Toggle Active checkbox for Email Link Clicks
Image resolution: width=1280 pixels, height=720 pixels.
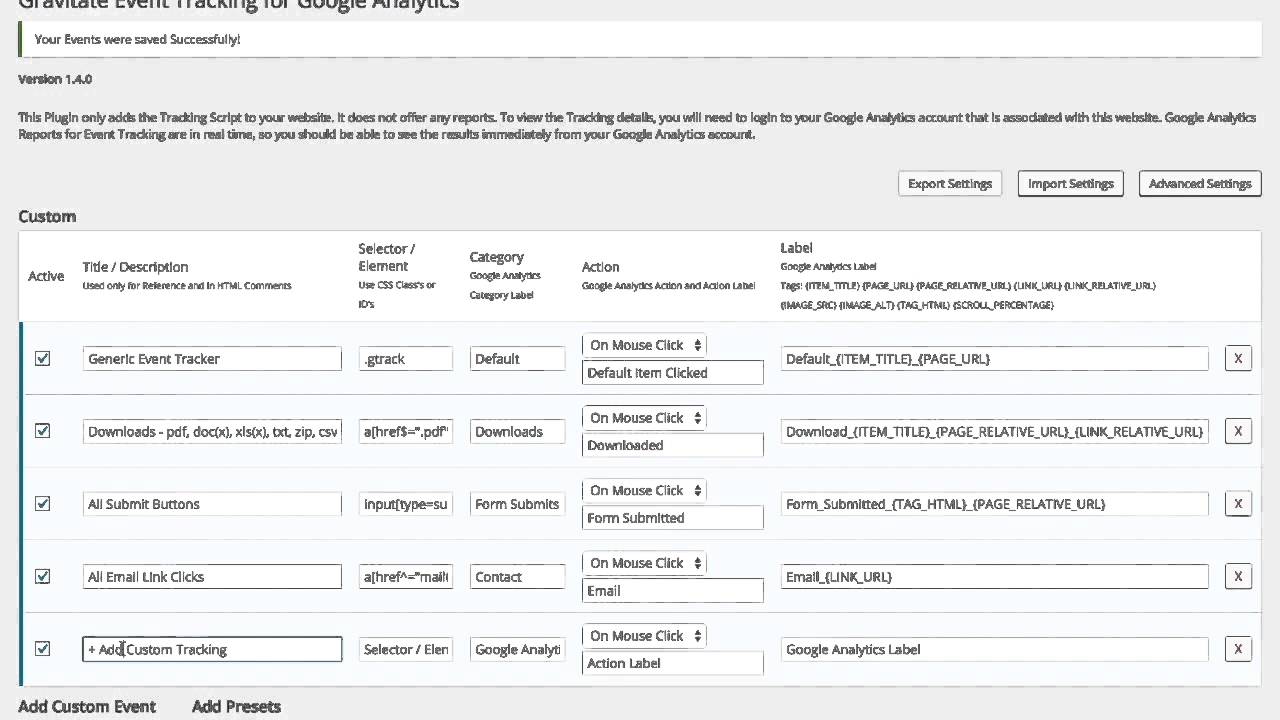[43, 576]
